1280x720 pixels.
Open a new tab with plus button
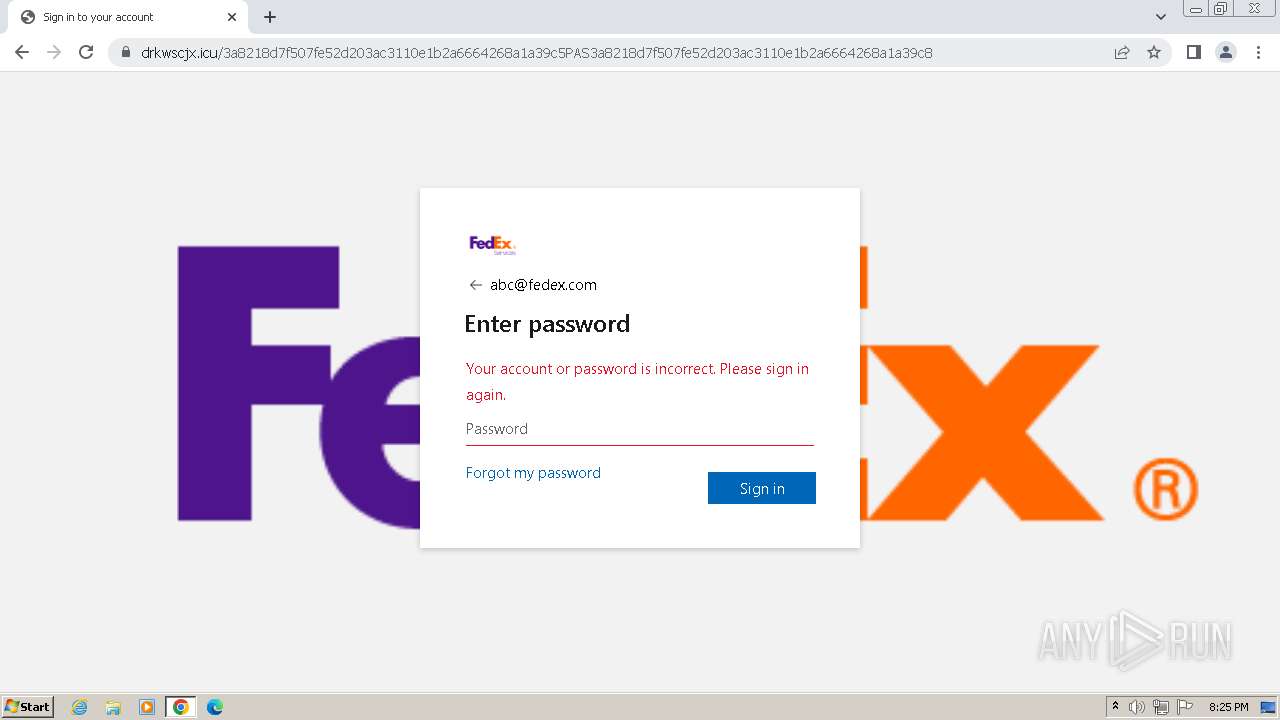pyautogui.click(x=270, y=17)
